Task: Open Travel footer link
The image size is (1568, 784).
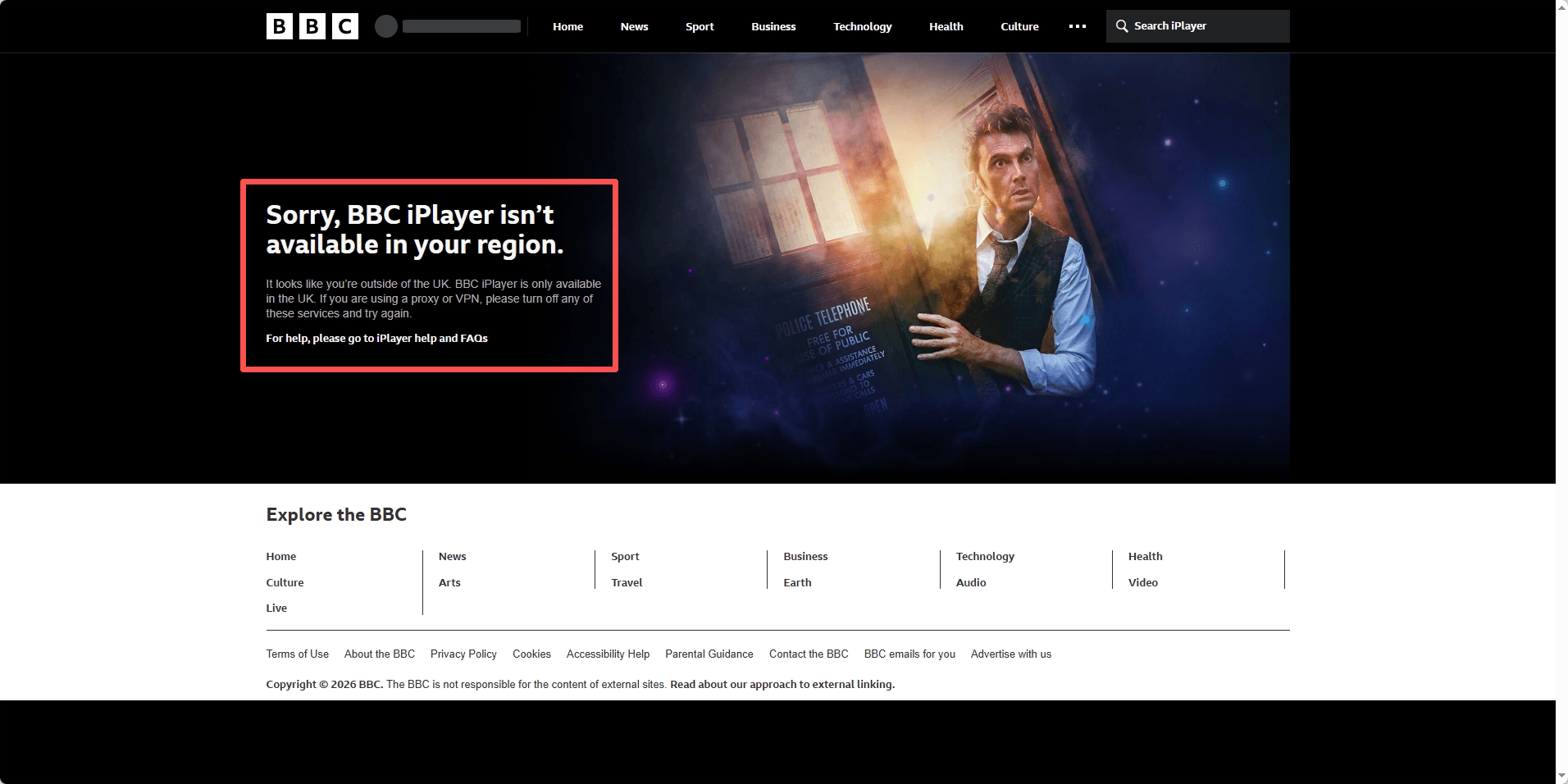Action: click(627, 582)
